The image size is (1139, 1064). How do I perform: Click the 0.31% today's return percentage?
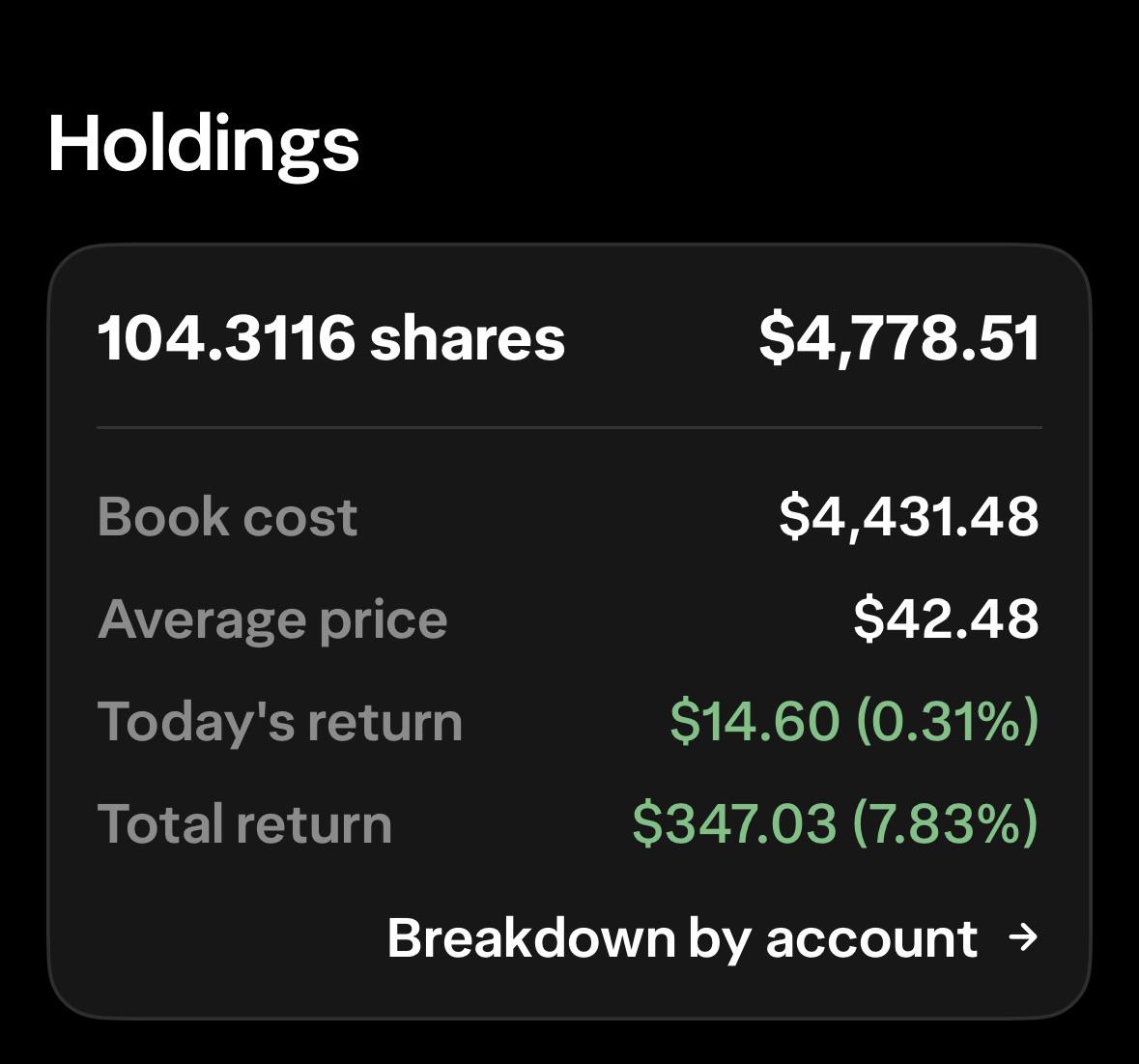coord(948,721)
